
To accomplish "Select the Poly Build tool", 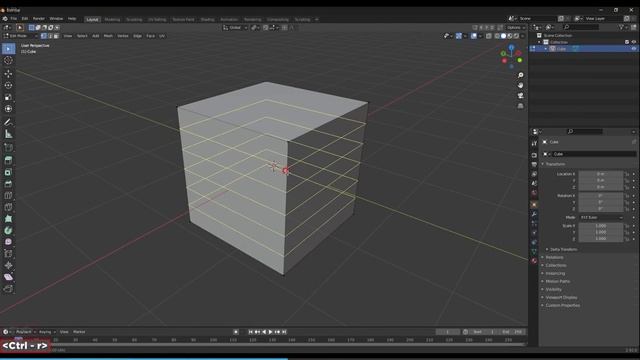I will pyautogui.click(x=8, y=219).
